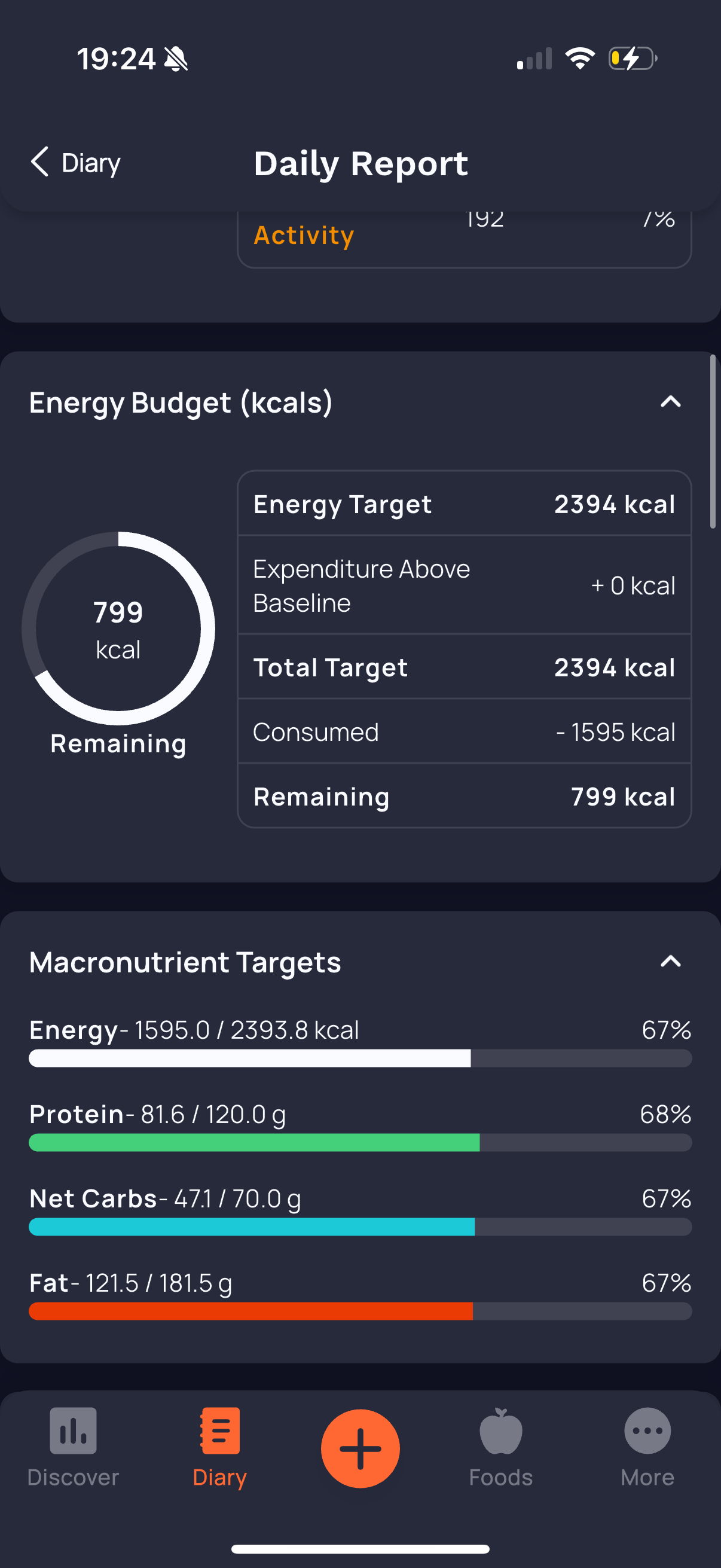Tap the Discover chart icon
Image resolution: width=721 pixels, height=1568 pixels.
click(x=73, y=1430)
